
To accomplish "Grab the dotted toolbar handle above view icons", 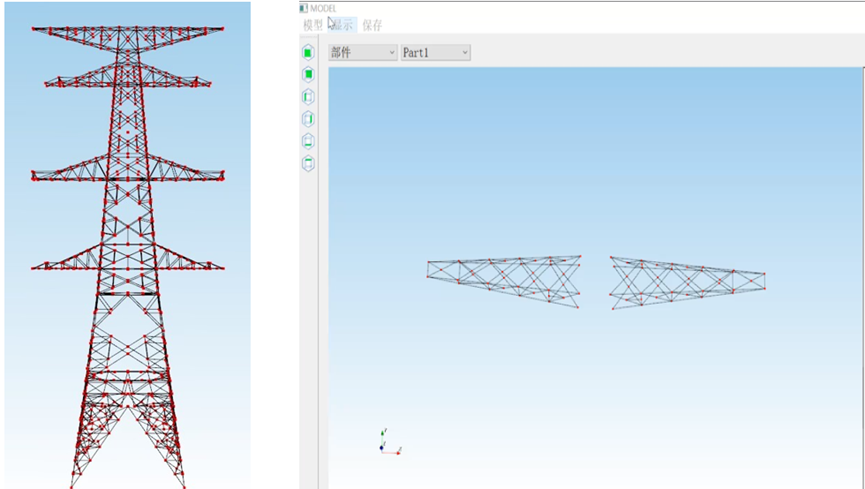I will [x=309, y=38].
